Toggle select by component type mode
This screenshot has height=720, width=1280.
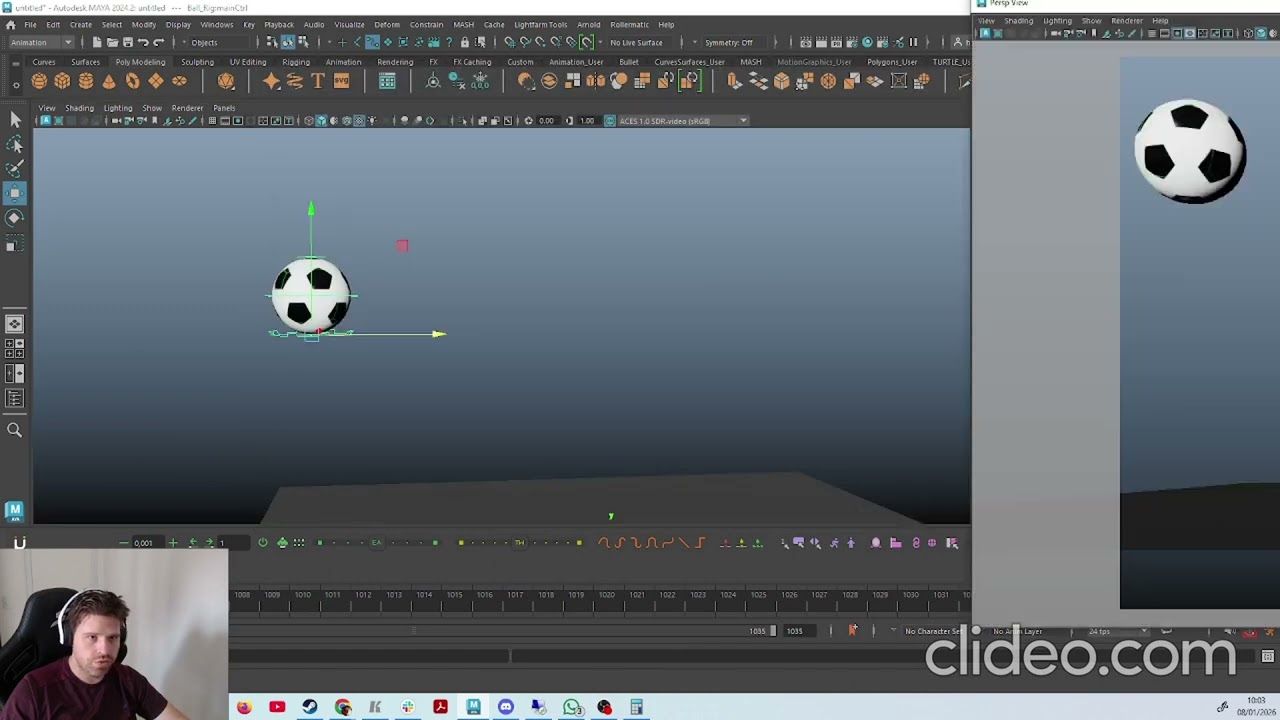(x=302, y=42)
